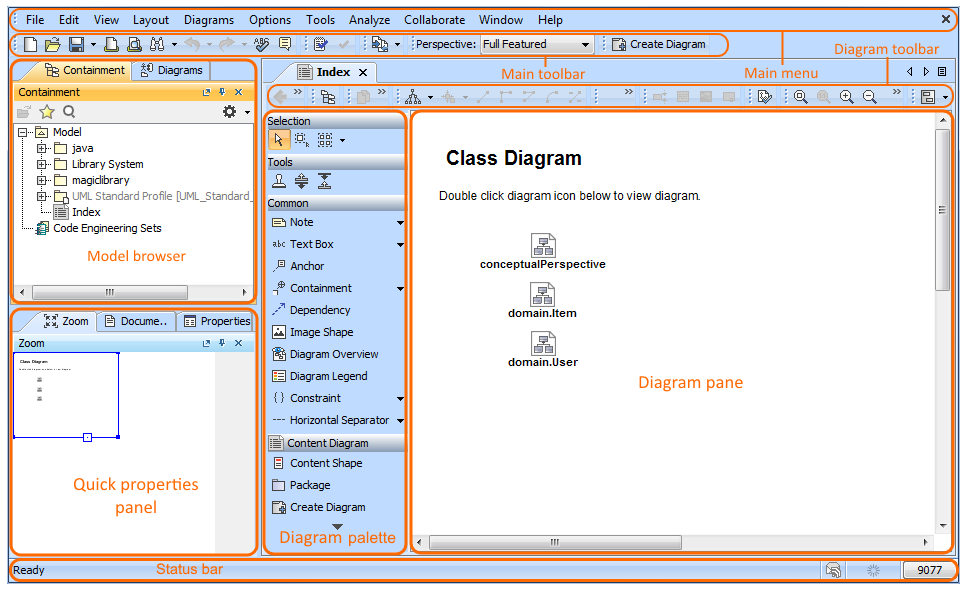Click the binoculars Find icon
Screen dimensions: 966x592
click(157, 44)
